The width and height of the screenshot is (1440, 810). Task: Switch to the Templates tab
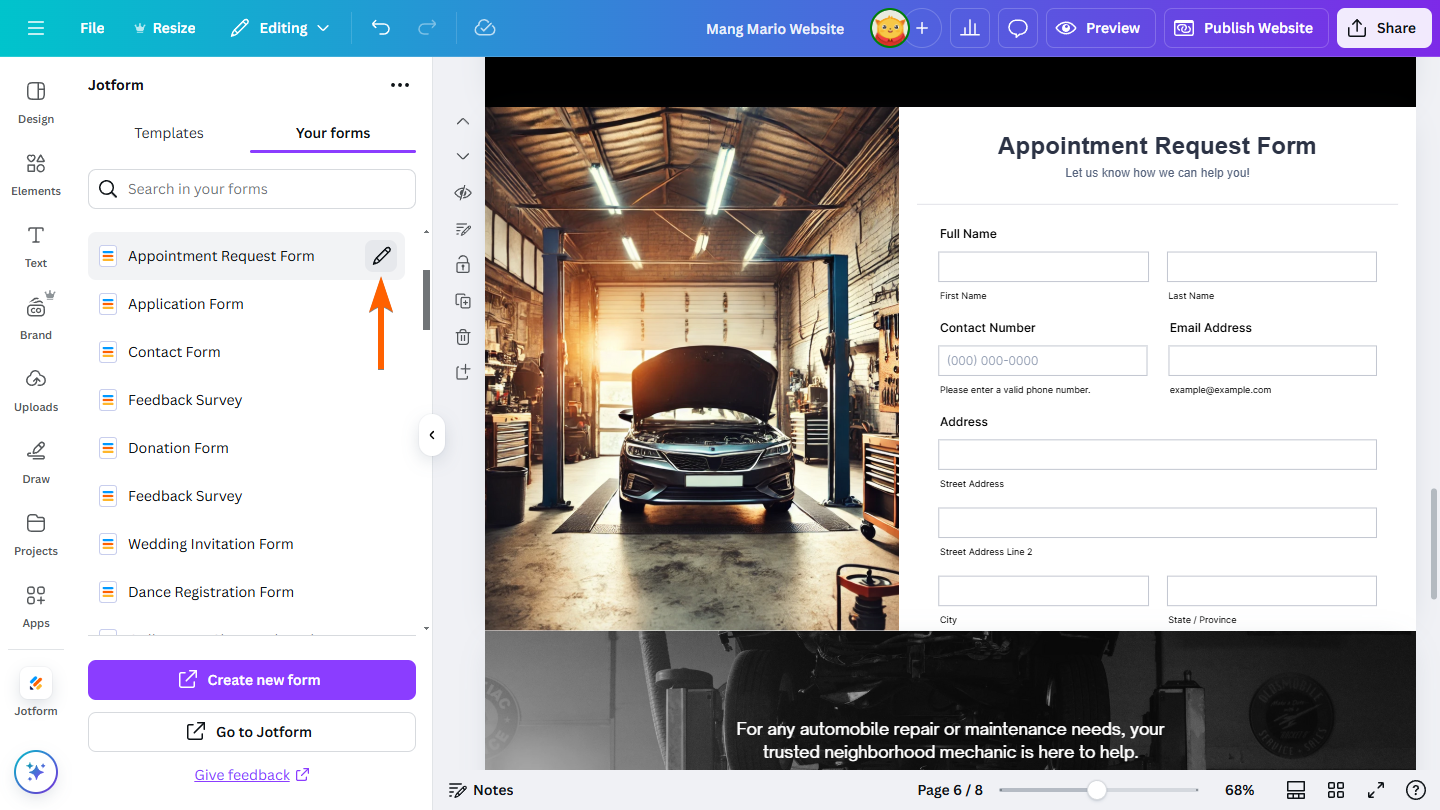(169, 133)
